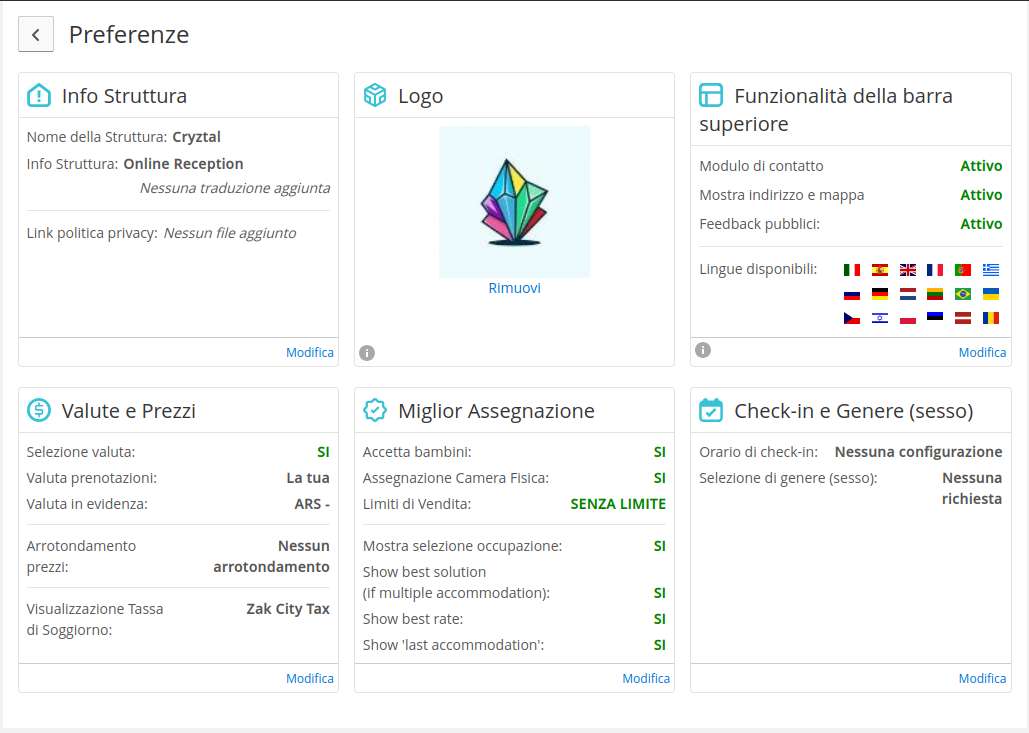Click the Cryztal crystal logo image
The width and height of the screenshot is (1029, 733).
click(514, 202)
